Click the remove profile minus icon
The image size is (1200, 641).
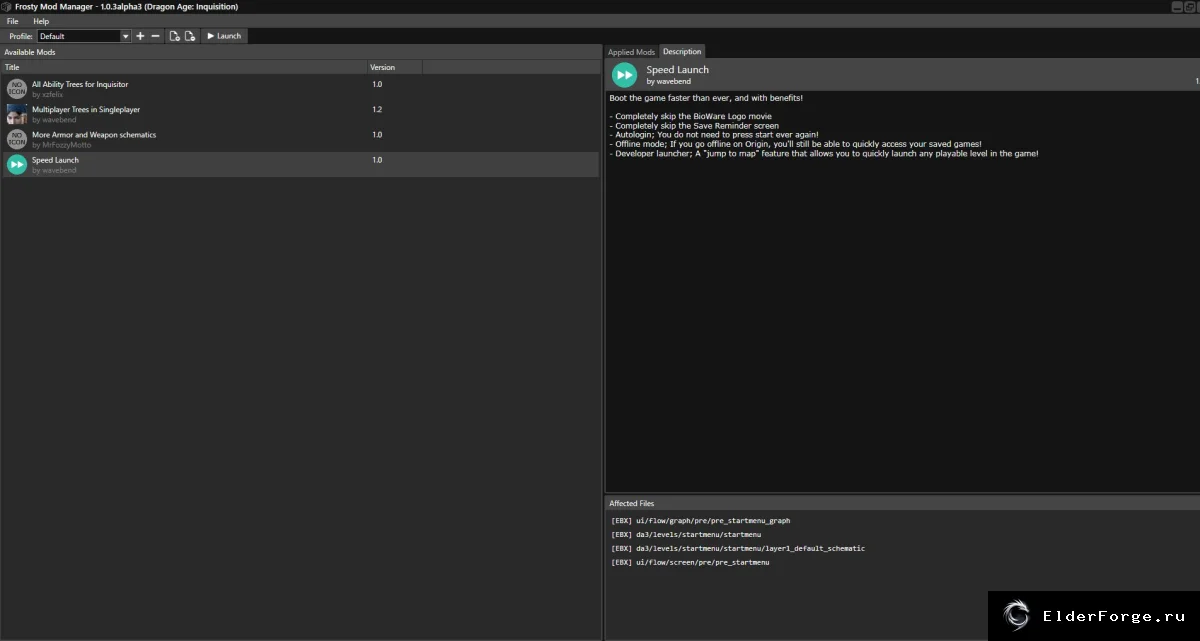[155, 36]
